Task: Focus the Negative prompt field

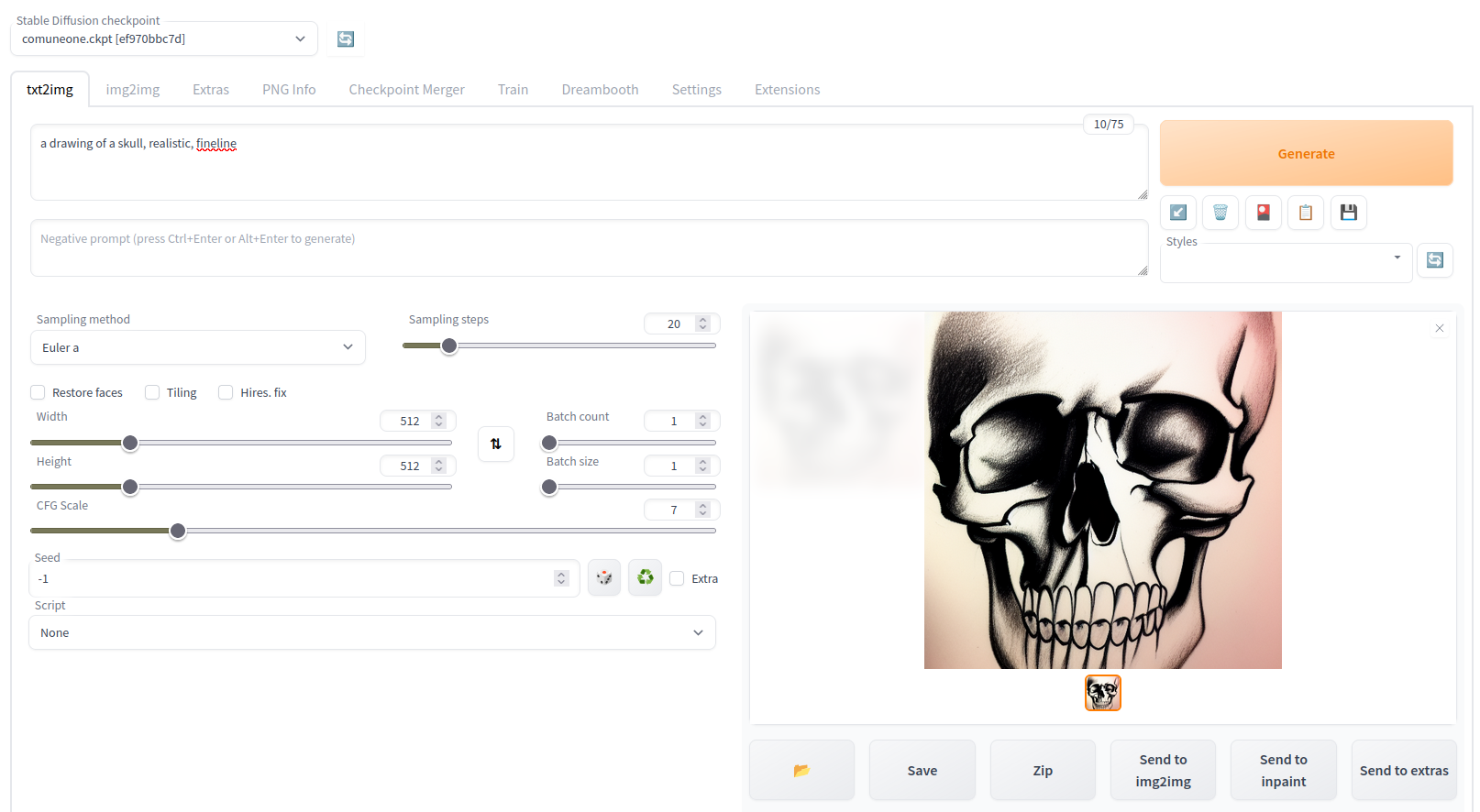Action: tap(590, 247)
